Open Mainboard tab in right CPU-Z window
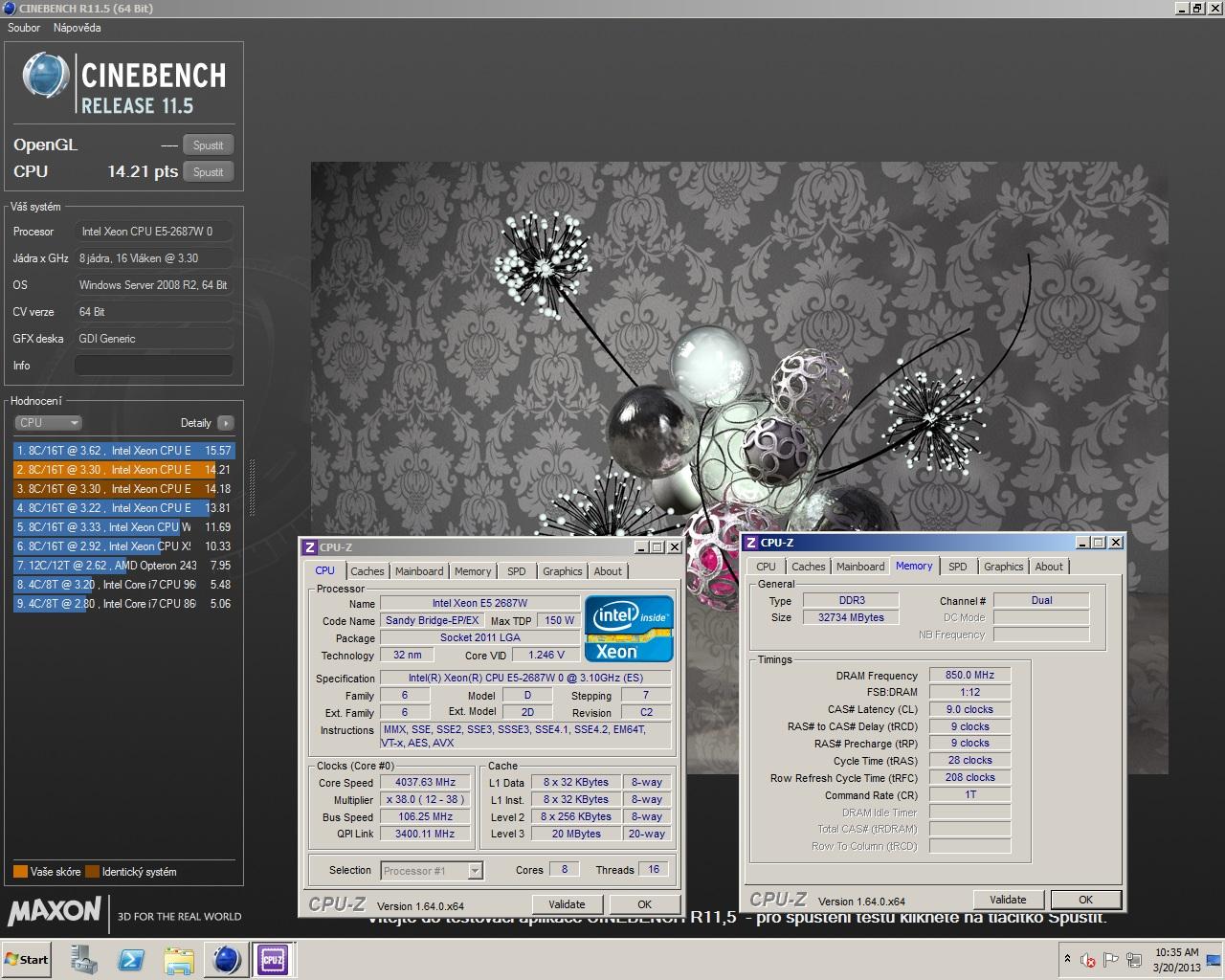 tap(860, 567)
